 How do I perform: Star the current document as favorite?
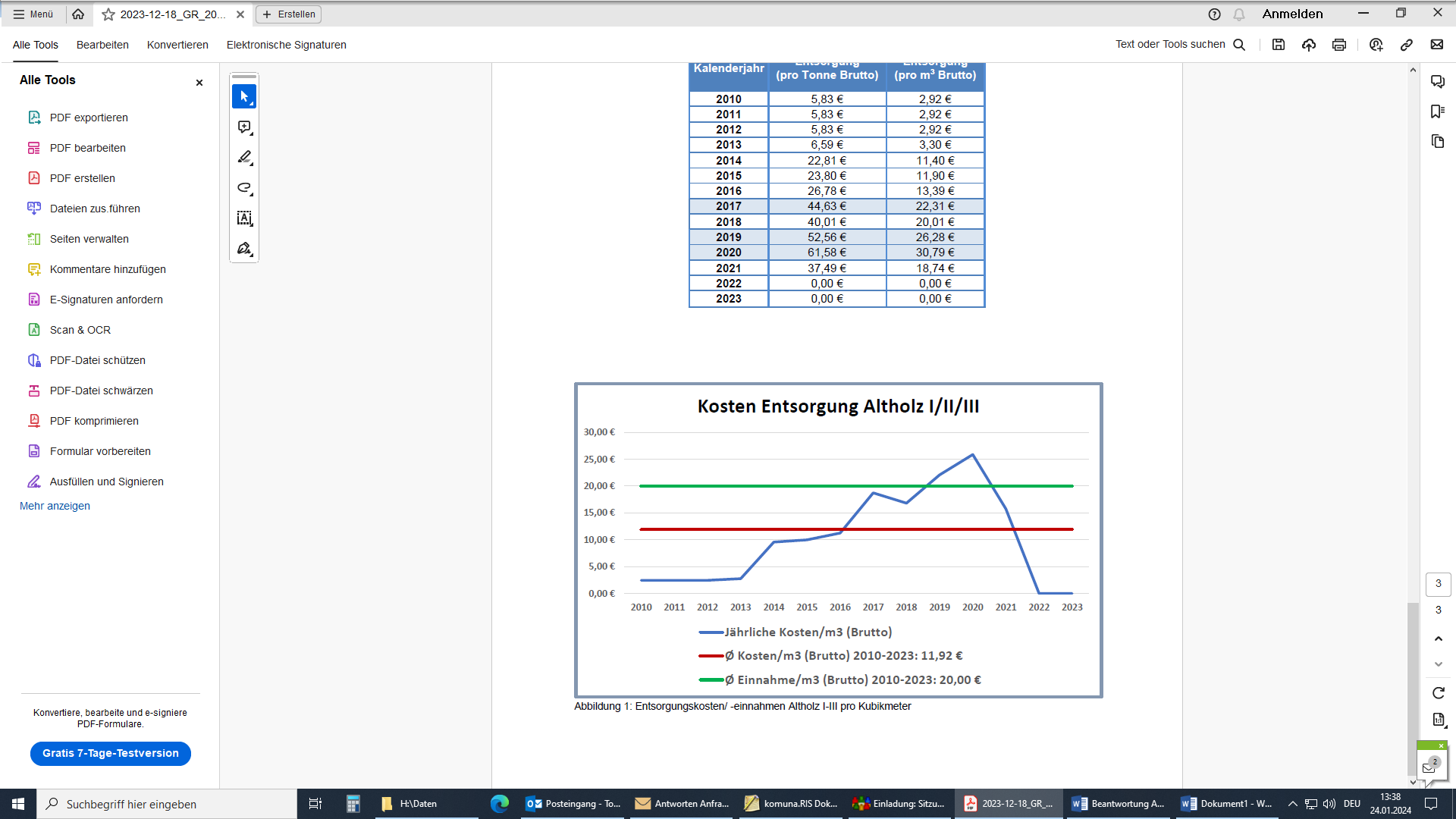click(108, 14)
